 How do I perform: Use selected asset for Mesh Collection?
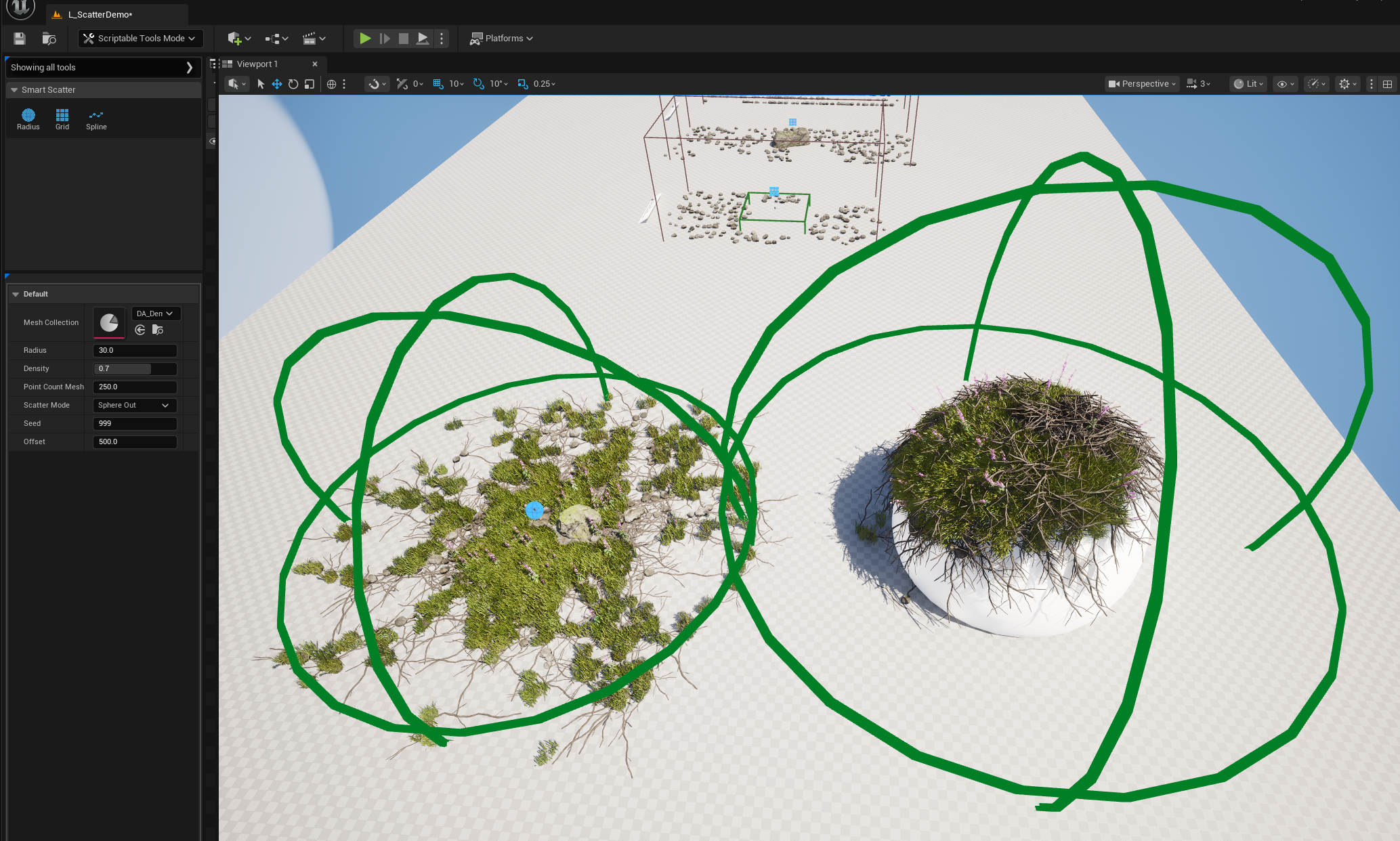click(x=140, y=330)
